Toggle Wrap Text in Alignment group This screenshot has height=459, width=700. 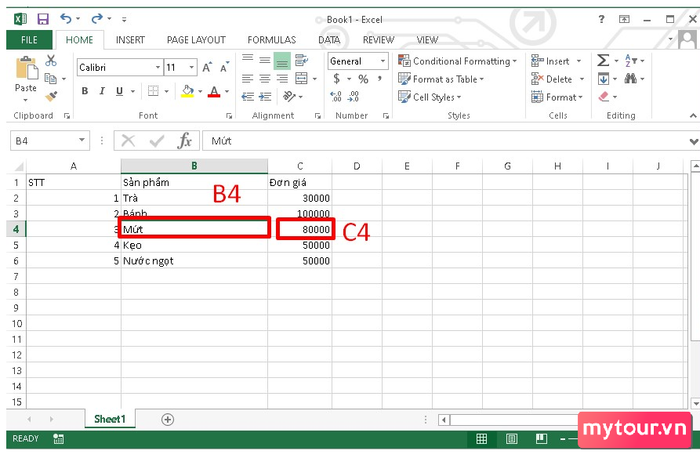pos(301,60)
